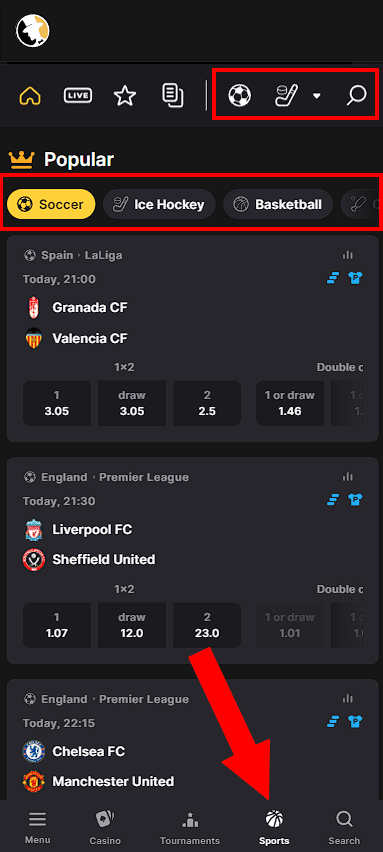Expand the more sports dropdown arrow
The height and width of the screenshot is (852, 383).
[317, 96]
